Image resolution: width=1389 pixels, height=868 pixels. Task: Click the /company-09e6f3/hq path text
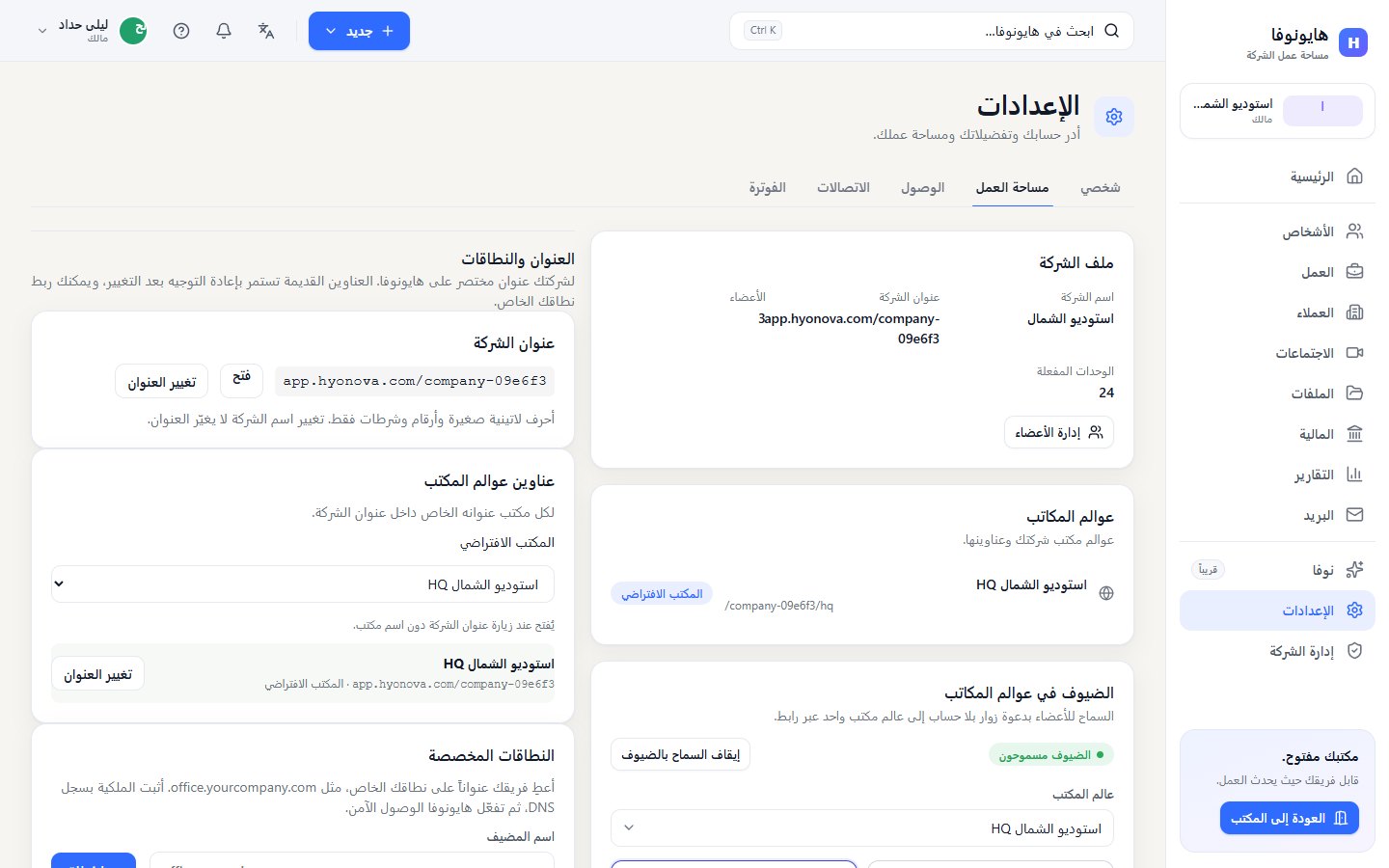[x=779, y=606]
